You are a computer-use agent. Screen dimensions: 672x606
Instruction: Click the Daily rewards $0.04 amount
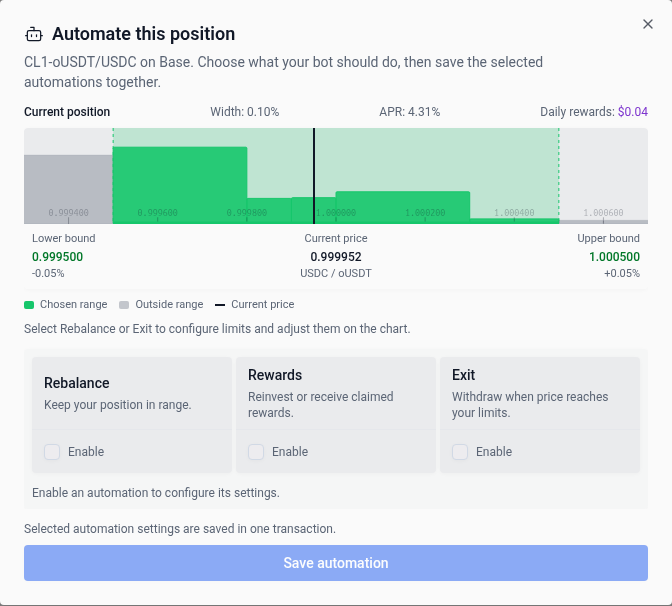(x=633, y=112)
